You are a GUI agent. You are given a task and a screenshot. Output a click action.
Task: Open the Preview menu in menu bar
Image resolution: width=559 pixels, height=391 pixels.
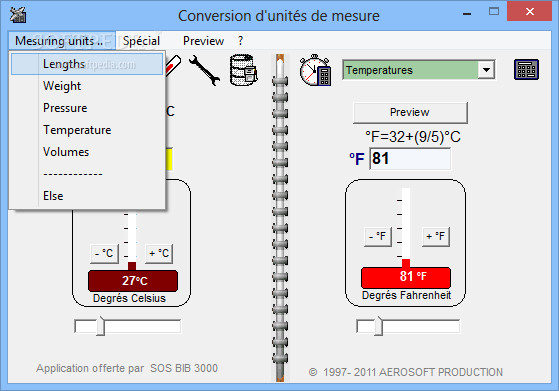coord(203,41)
